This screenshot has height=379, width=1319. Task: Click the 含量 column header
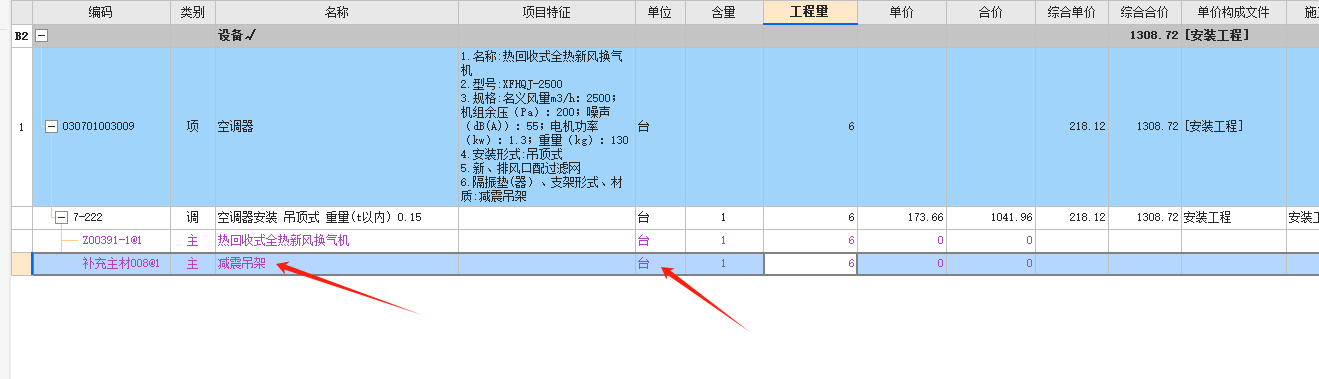pos(724,12)
